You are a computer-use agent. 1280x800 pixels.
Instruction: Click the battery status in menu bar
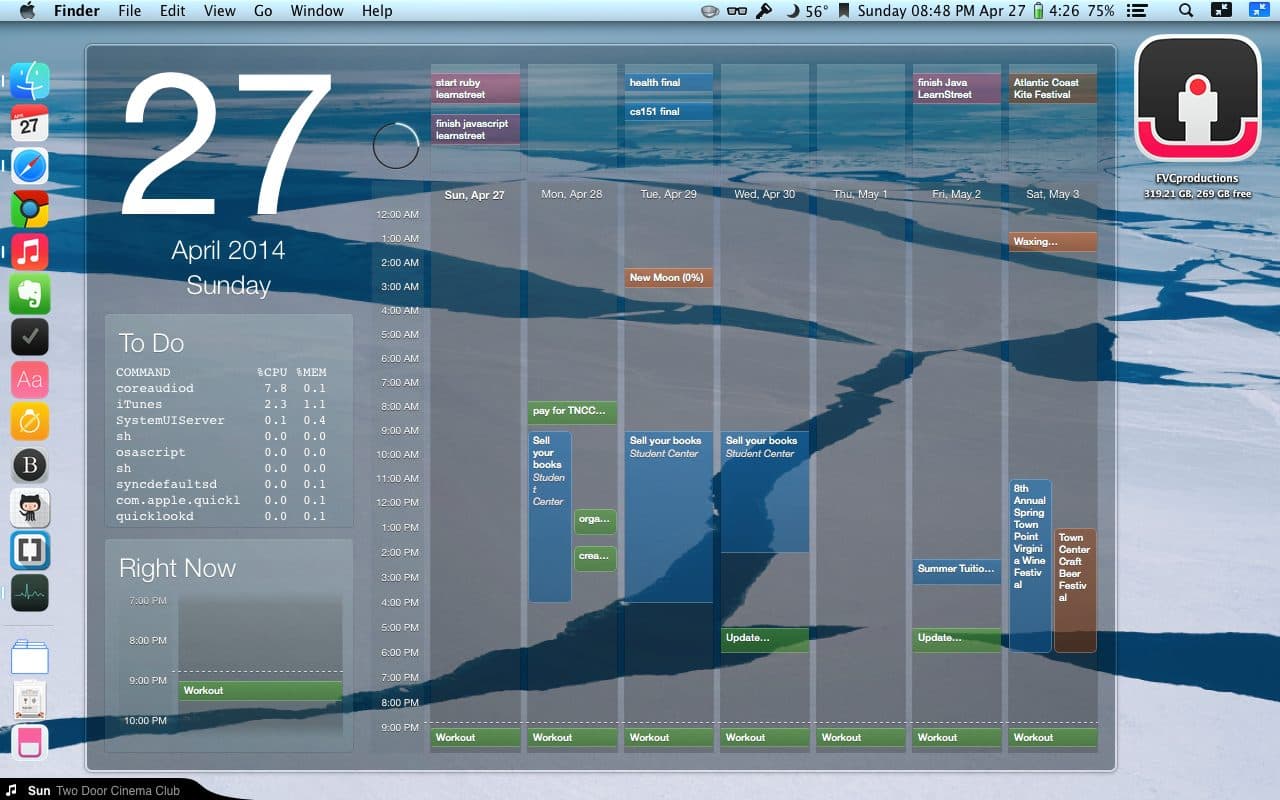pyautogui.click(x=1038, y=11)
